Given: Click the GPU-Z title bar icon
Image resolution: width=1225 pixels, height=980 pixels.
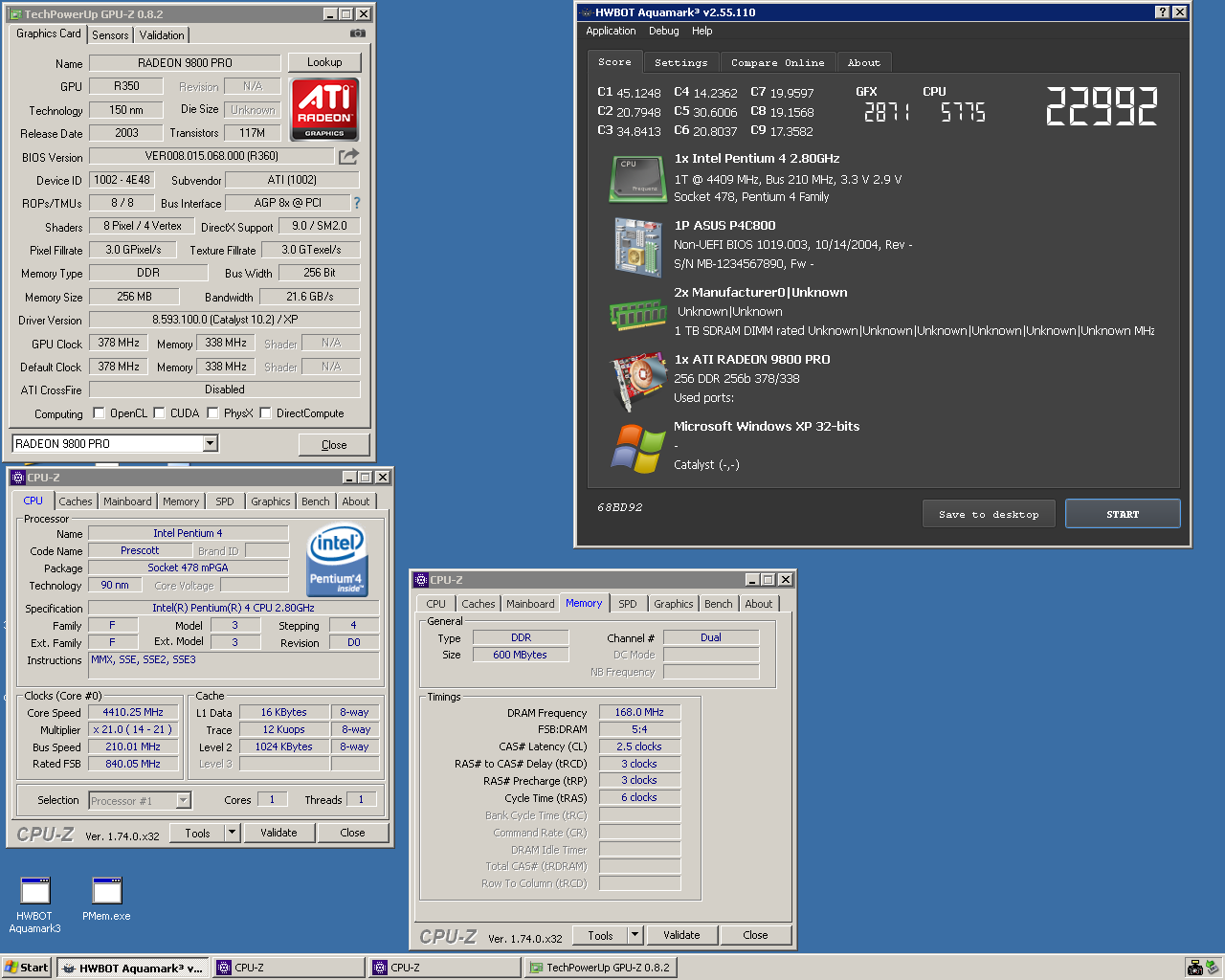Looking at the screenshot, I should click(x=16, y=14).
